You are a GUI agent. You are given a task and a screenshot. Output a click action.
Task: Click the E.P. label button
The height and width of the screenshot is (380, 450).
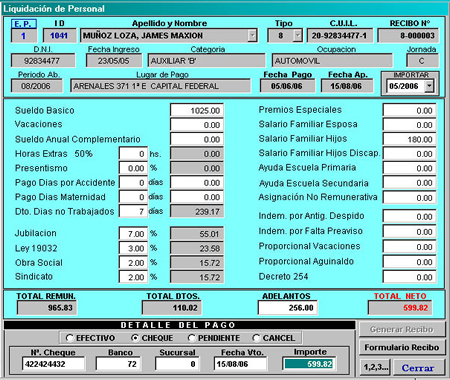(x=24, y=24)
